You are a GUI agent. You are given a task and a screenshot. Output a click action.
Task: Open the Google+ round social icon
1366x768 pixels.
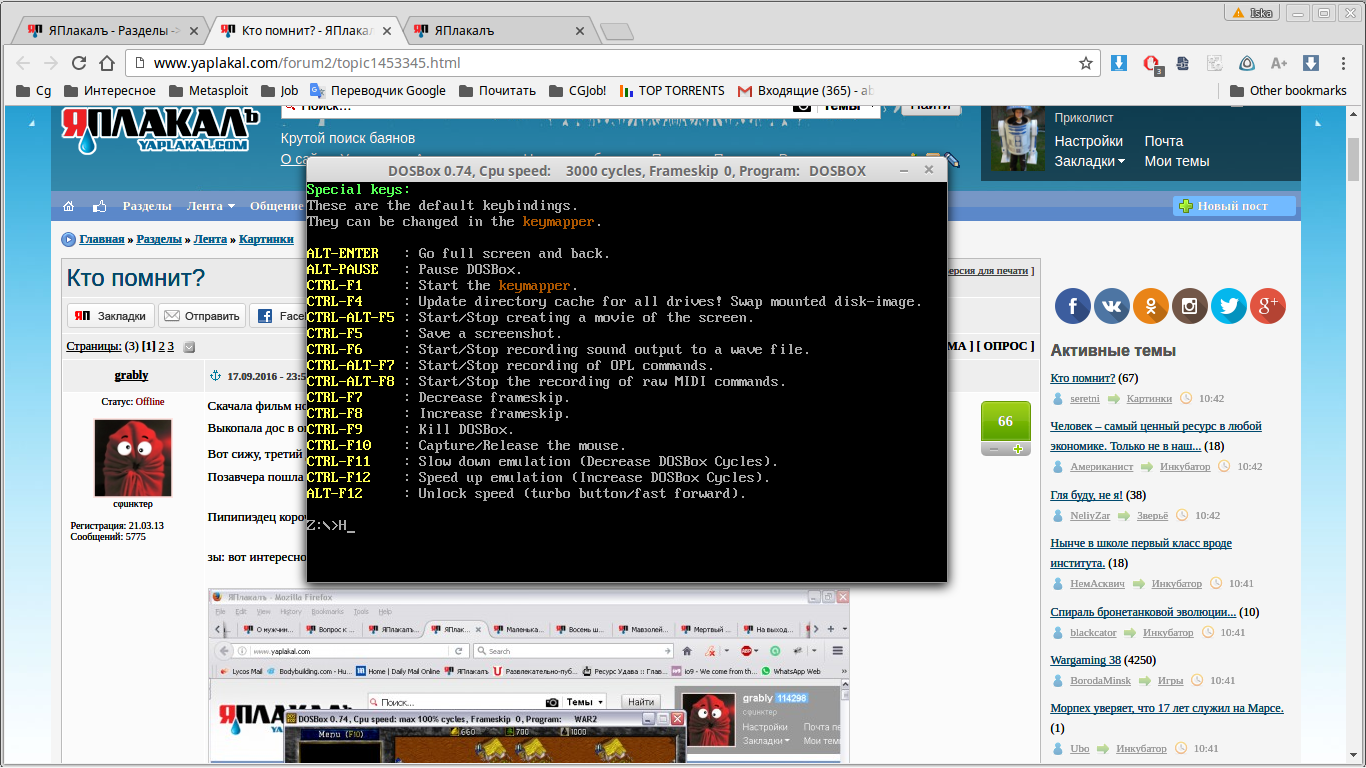tap(1267, 306)
